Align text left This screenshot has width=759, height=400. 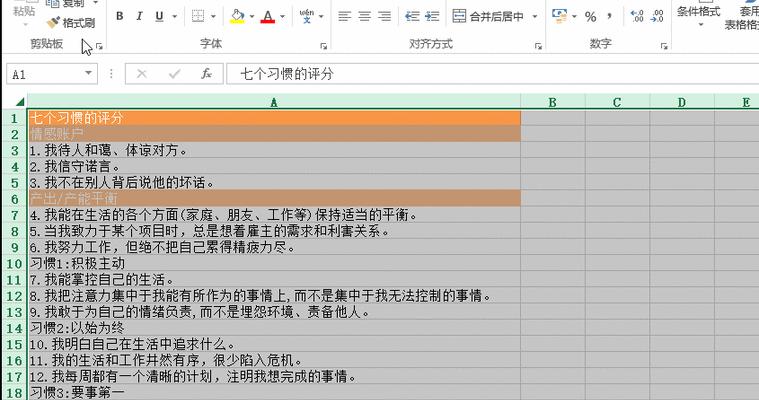click(x=344, y=16)
